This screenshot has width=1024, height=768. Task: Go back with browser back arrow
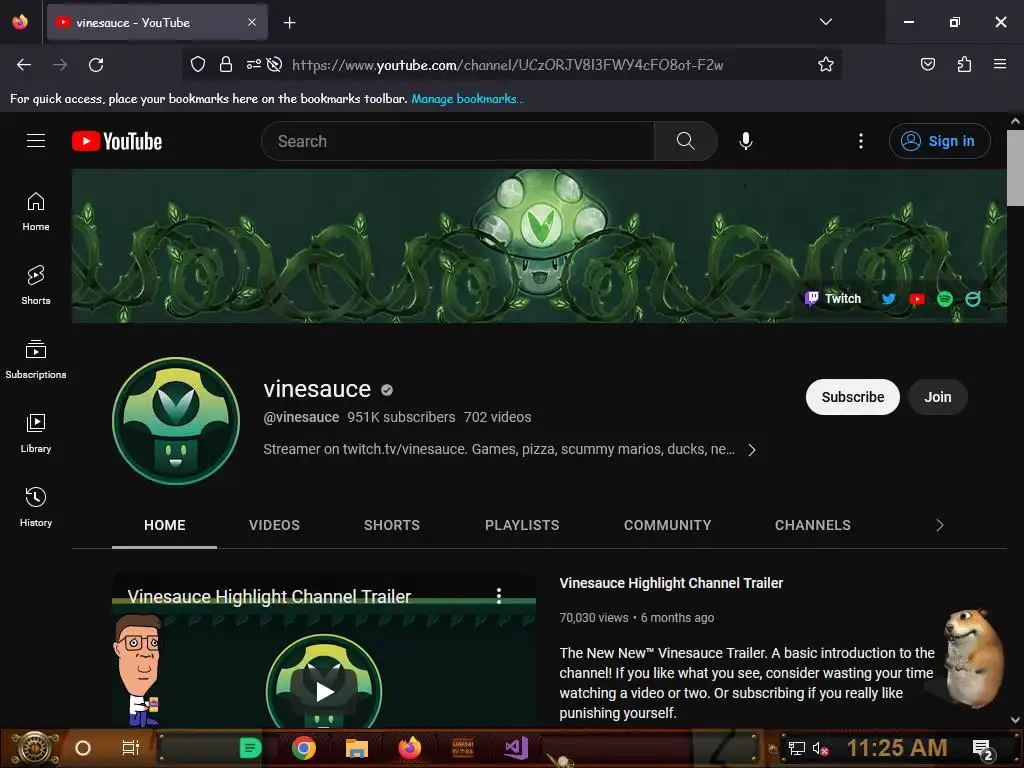24,65
